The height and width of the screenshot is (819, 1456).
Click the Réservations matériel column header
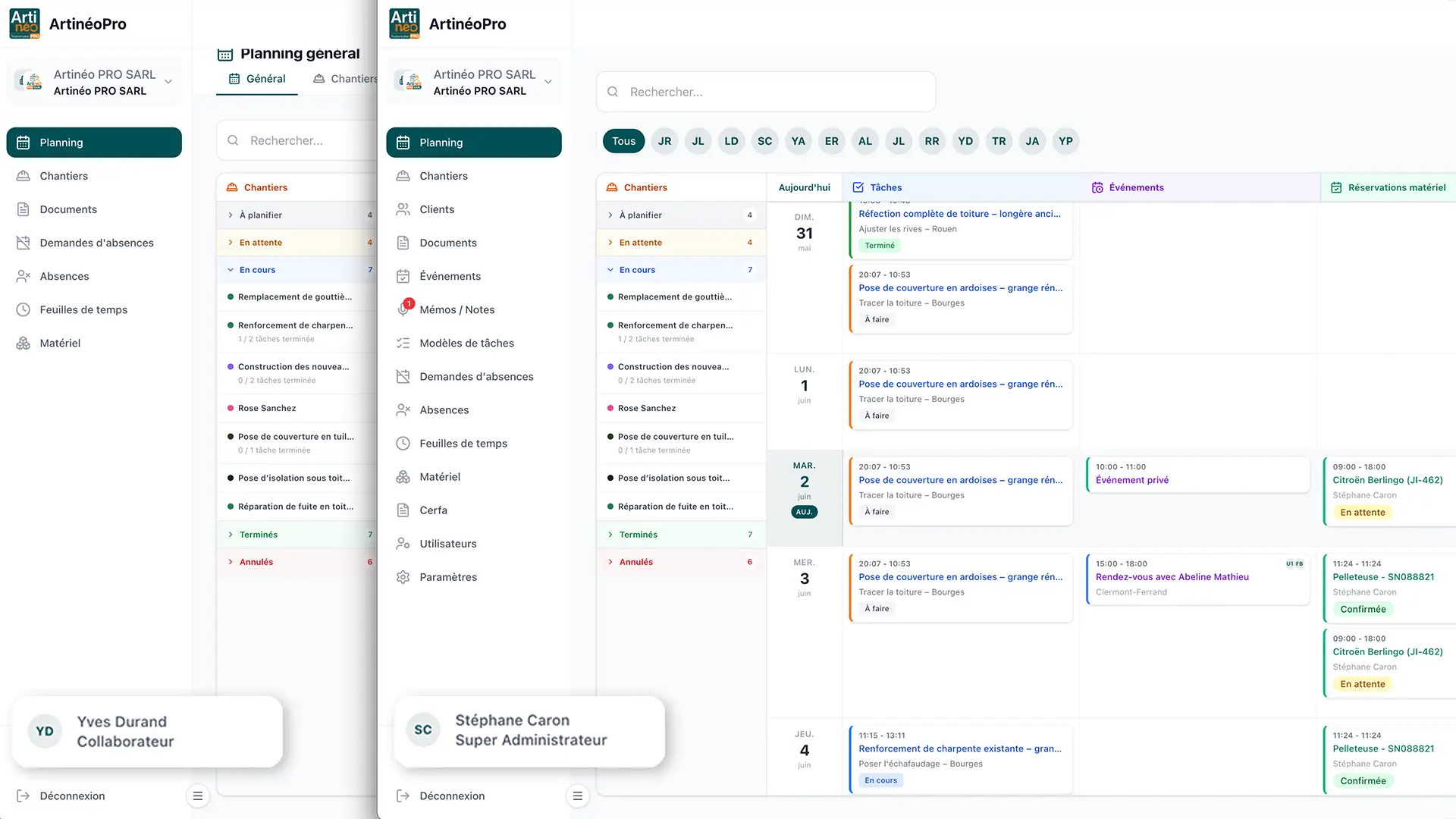click(x=1388, y=187)
